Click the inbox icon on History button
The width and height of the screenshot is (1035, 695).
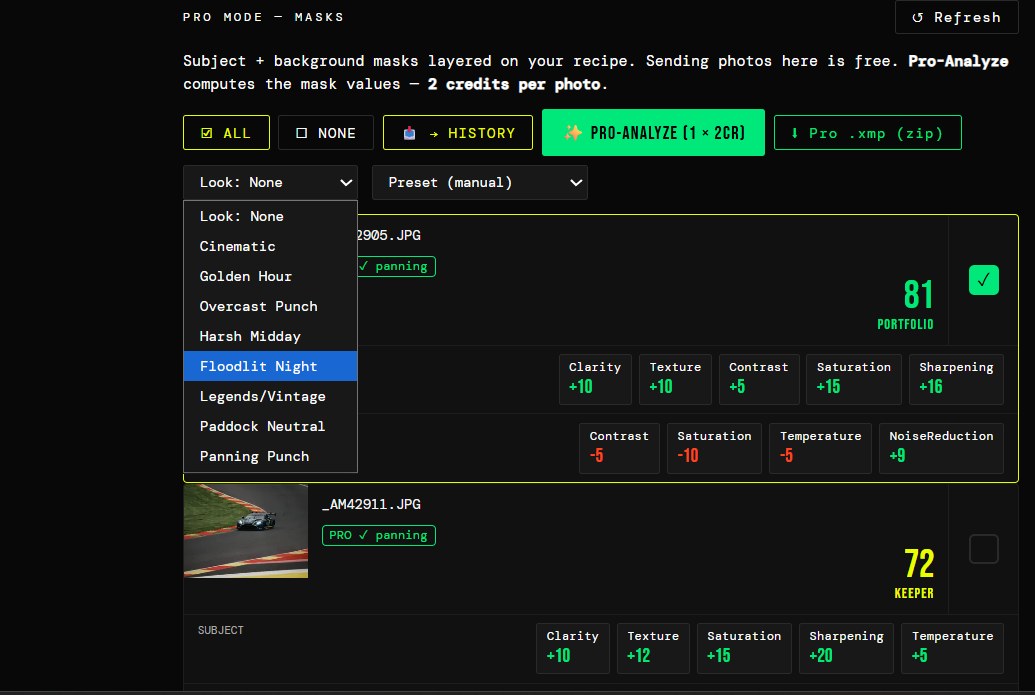click(409, 133)
